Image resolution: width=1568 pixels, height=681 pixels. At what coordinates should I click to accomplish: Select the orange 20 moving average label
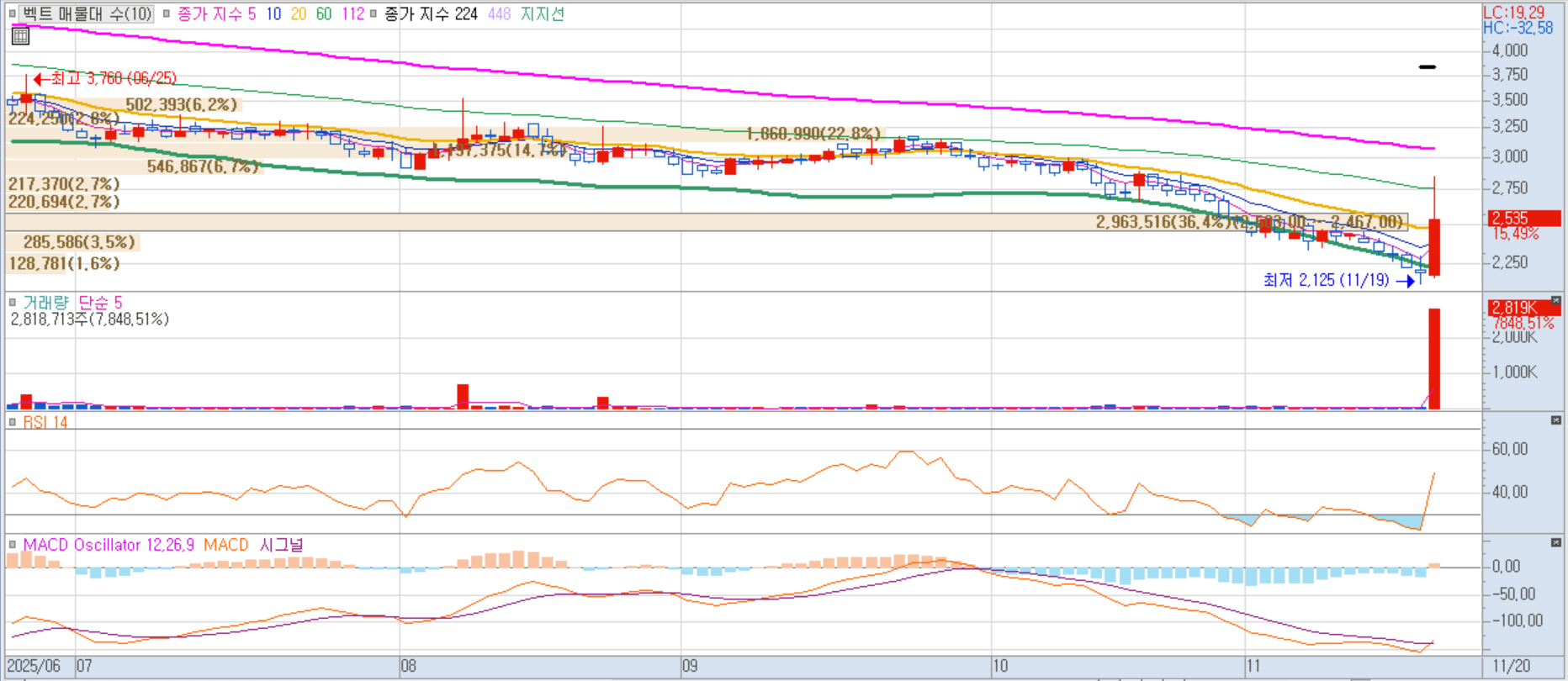(x=299, y=13)
